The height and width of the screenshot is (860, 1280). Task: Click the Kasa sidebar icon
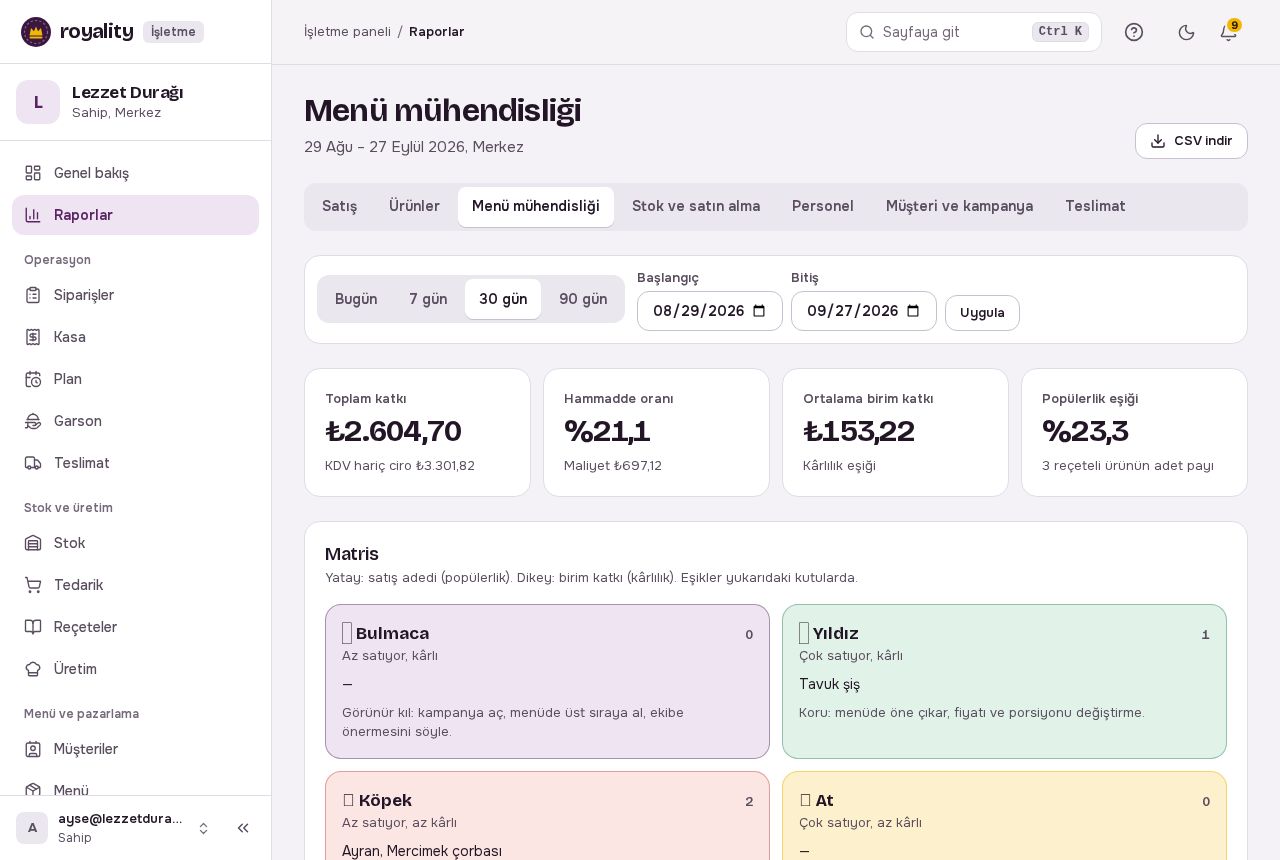(33, 337)
